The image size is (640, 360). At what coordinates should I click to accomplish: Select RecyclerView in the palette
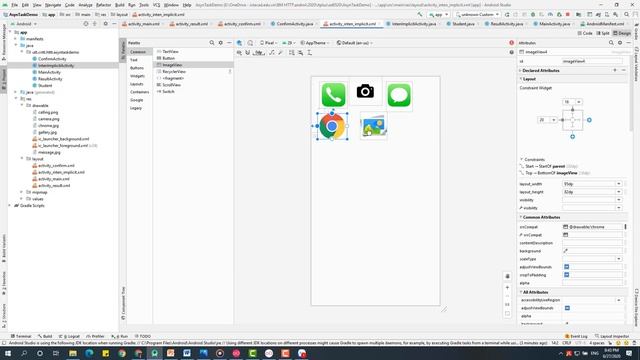(x=174, y=71)
